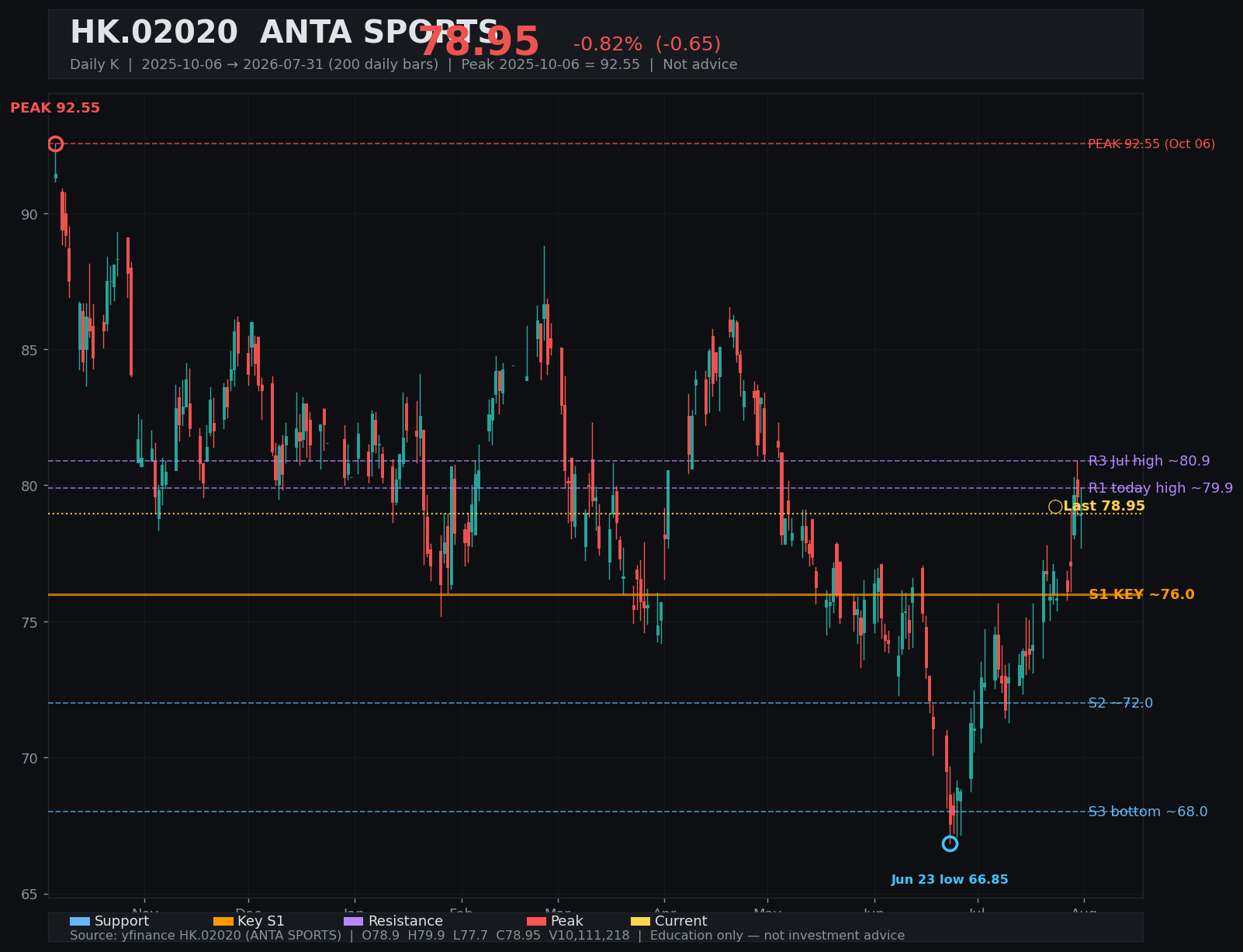Image resolution: width=1243 pixels, height=952 pixels.
Task: Click the "Last 78.95" price label
Action: click(x=1104, y=506)
